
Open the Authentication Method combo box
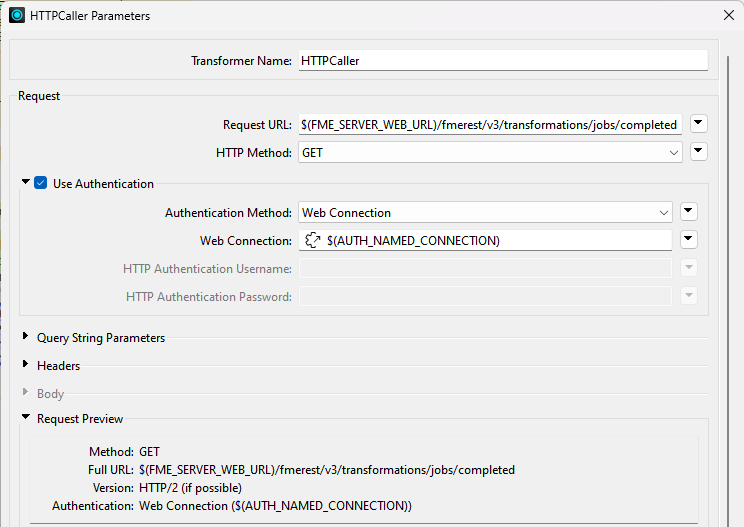click(x=485, y=213)
